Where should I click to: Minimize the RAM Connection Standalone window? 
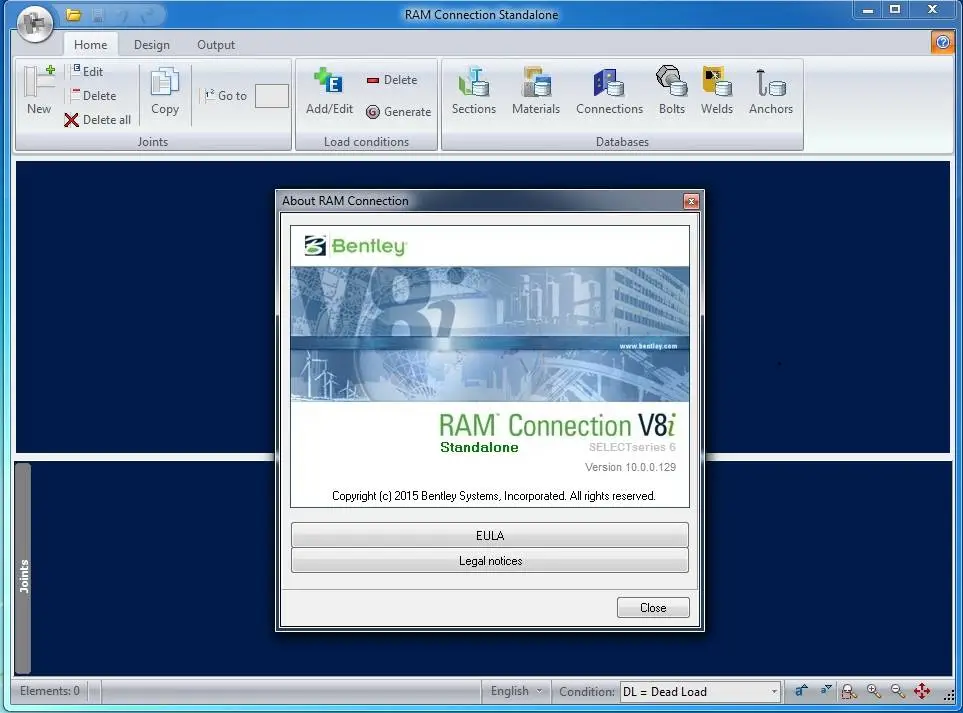click(x=867, y=10)
